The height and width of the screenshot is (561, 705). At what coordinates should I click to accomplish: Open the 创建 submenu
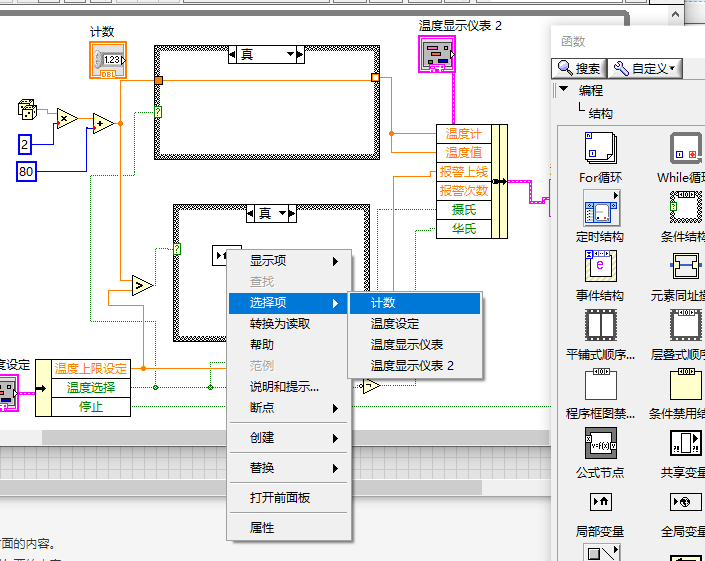coord(288,438)
